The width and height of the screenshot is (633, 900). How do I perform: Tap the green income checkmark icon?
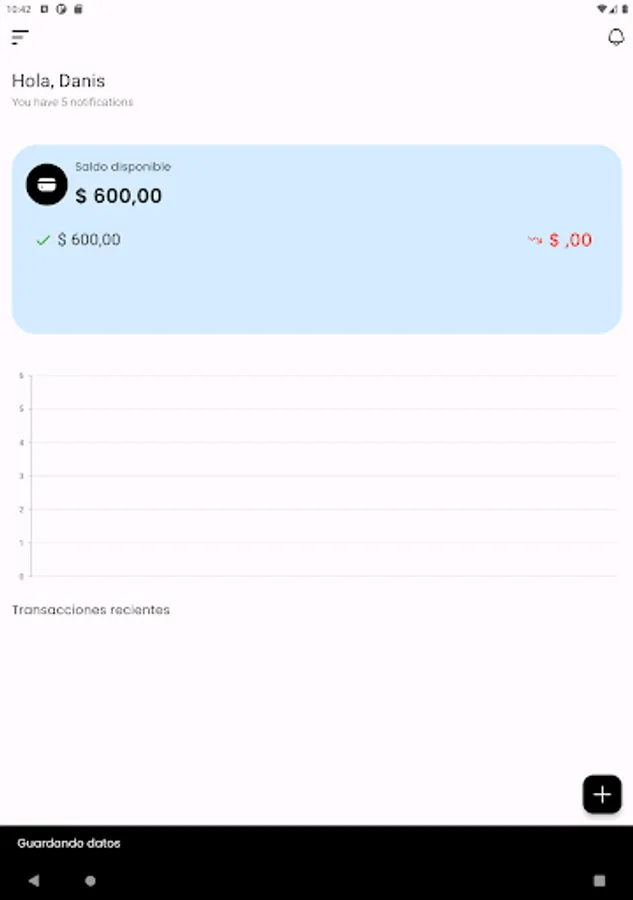coord(43,240)
